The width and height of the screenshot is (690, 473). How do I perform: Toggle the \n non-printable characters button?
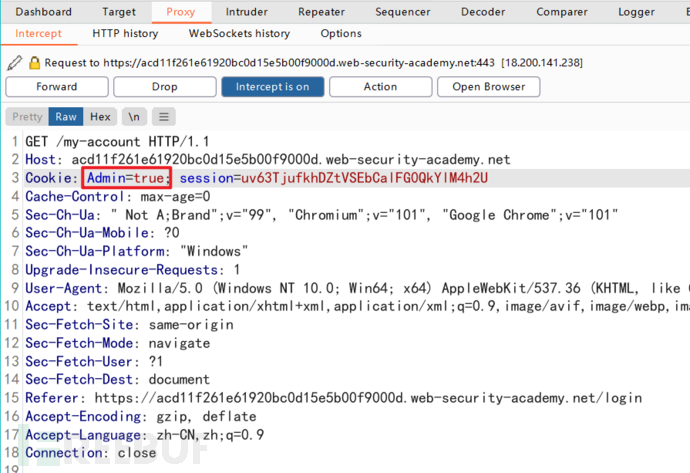tap(134, 117)
